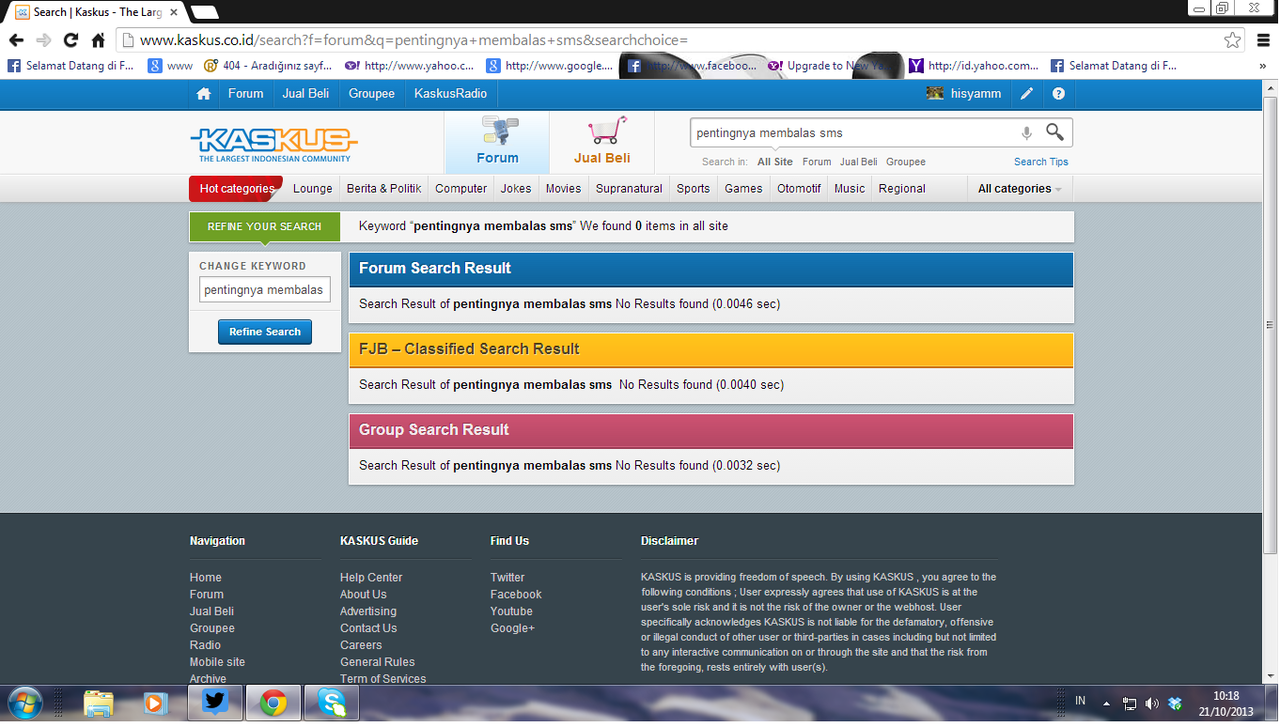Click the microphone voice search icon
The height and width of the screenshot is (727, 1280).
pyautogui.click(x=1026, y=133)
